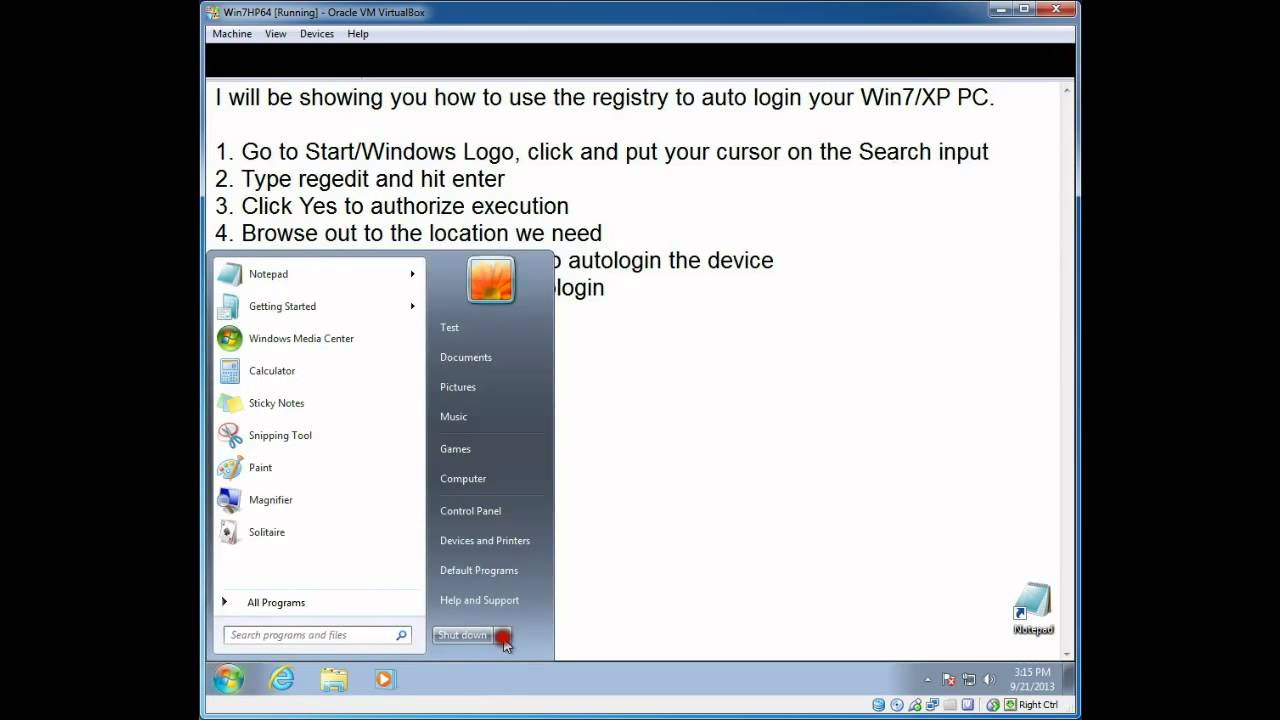
Task: Open Windows Media Center
Action: point(318,338)
